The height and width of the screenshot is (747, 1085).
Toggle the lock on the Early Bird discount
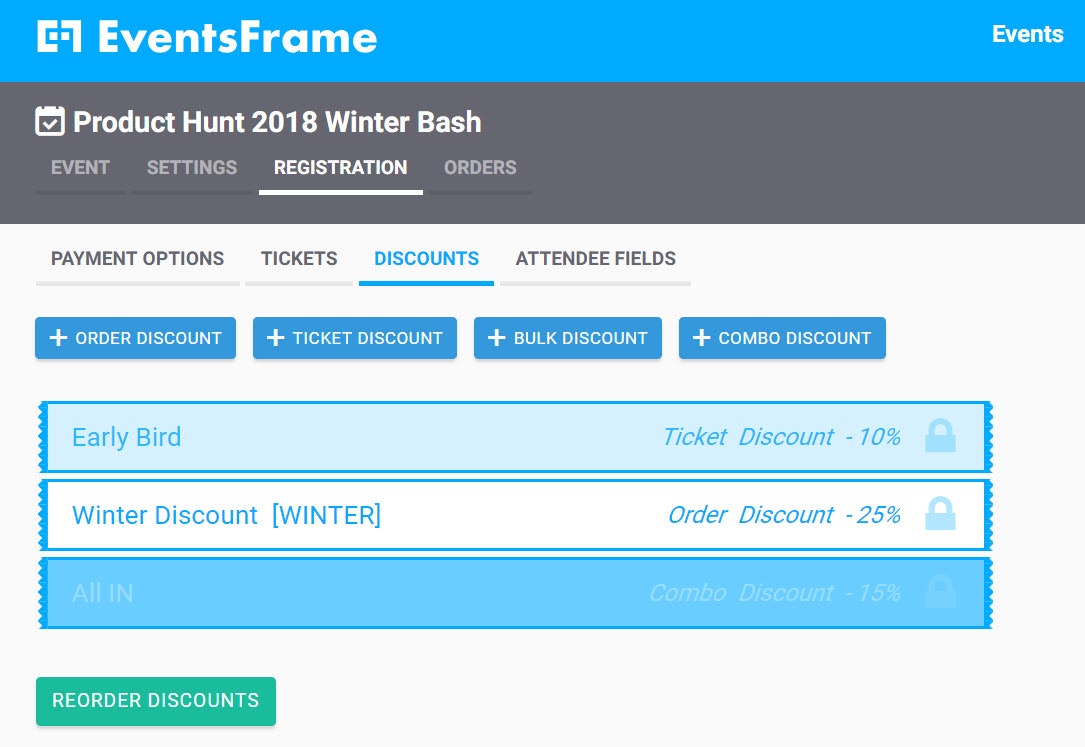click(940, 436)
